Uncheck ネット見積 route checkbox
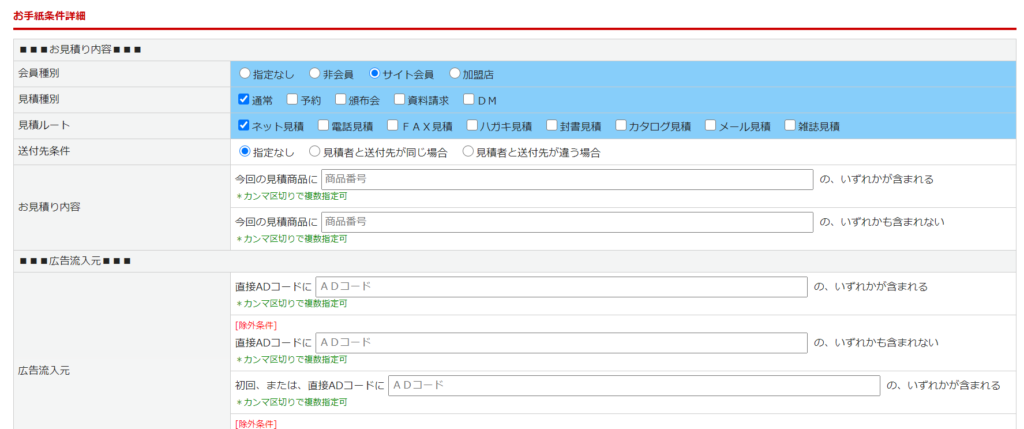This screenshot has width=1024, height=429. tap(244, 126)
